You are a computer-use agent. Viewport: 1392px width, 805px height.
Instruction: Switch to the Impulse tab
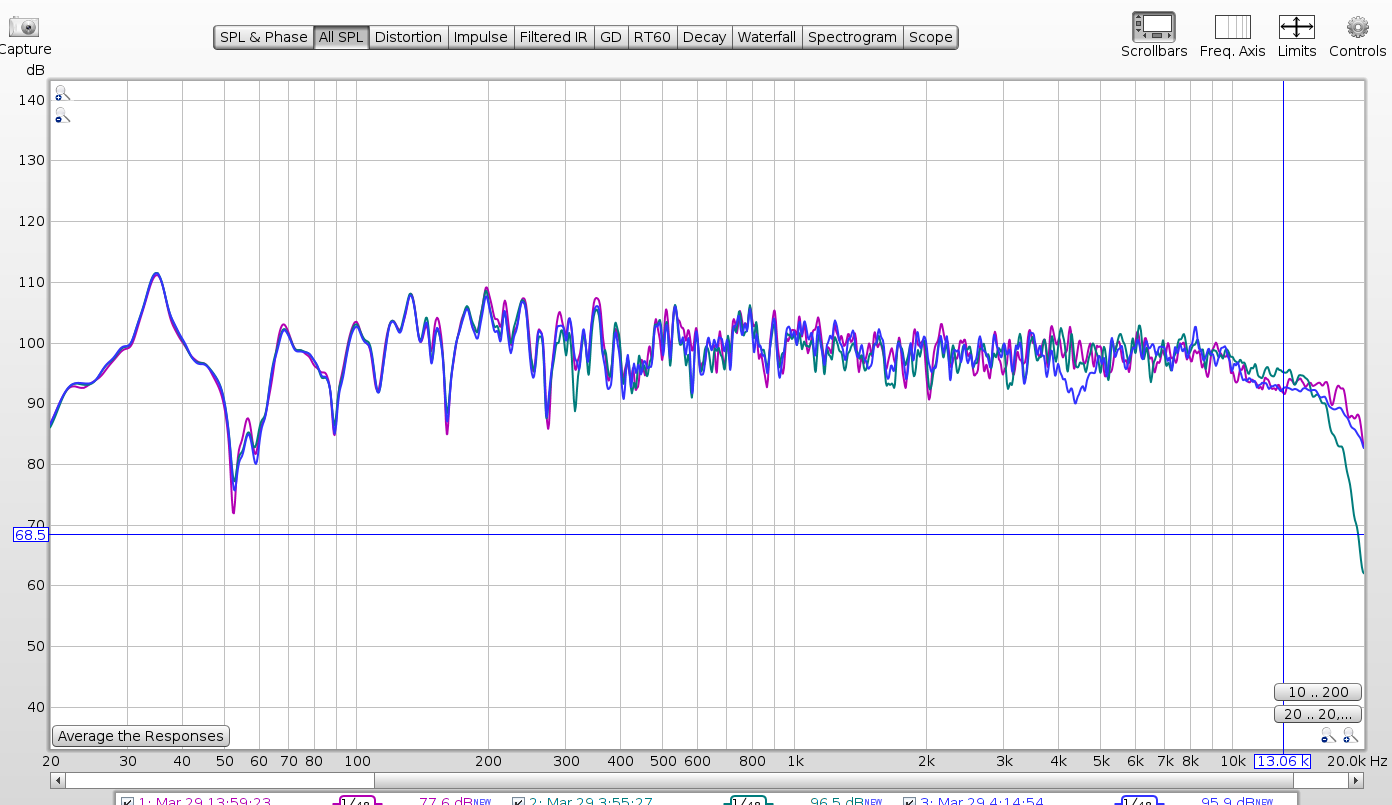[x=480, y=37]
